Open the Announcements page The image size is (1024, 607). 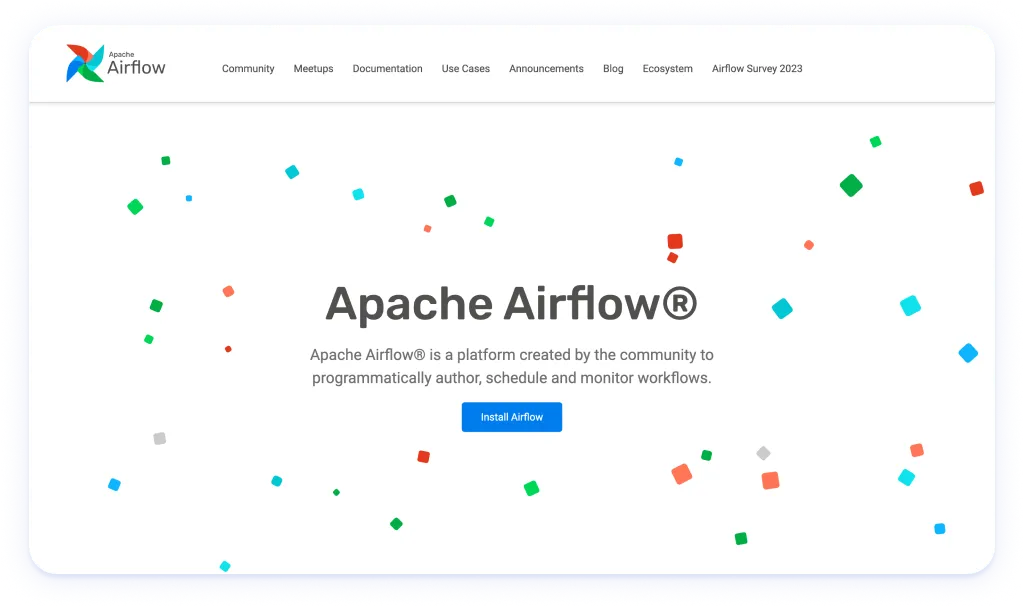pyautogui.click(x=546, y=69)
